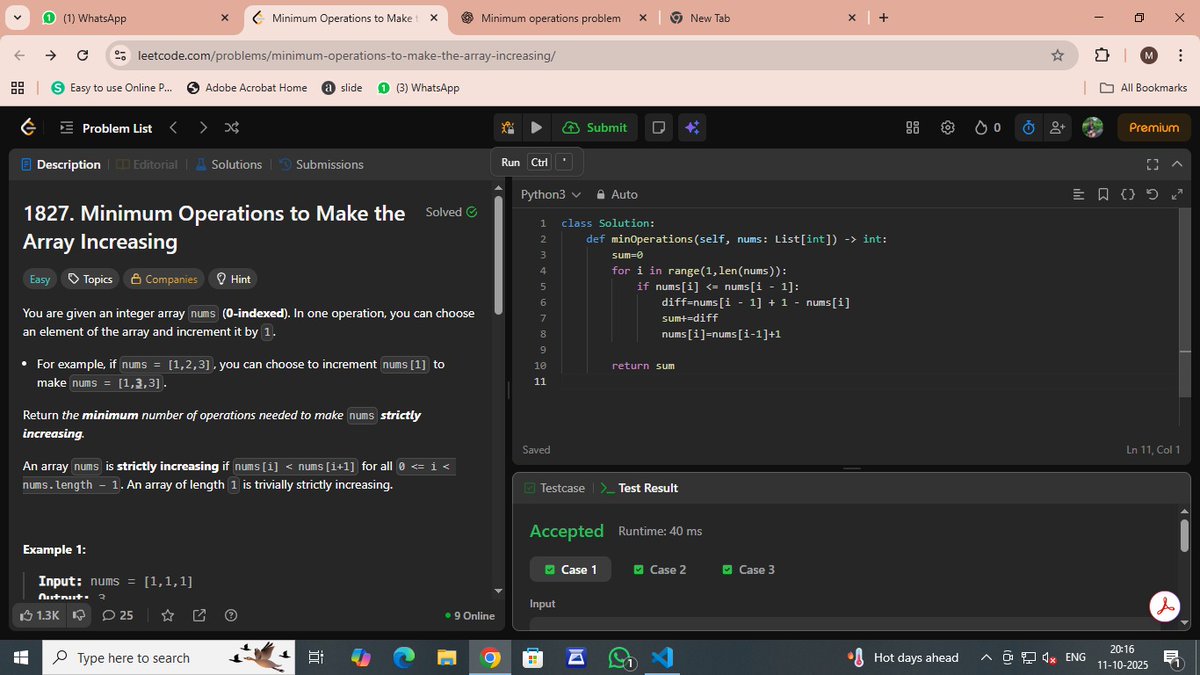Image resolution: width=1200 pixels, height=675 pixels.
Task: Open the Problem List
Action: [106, 128]
